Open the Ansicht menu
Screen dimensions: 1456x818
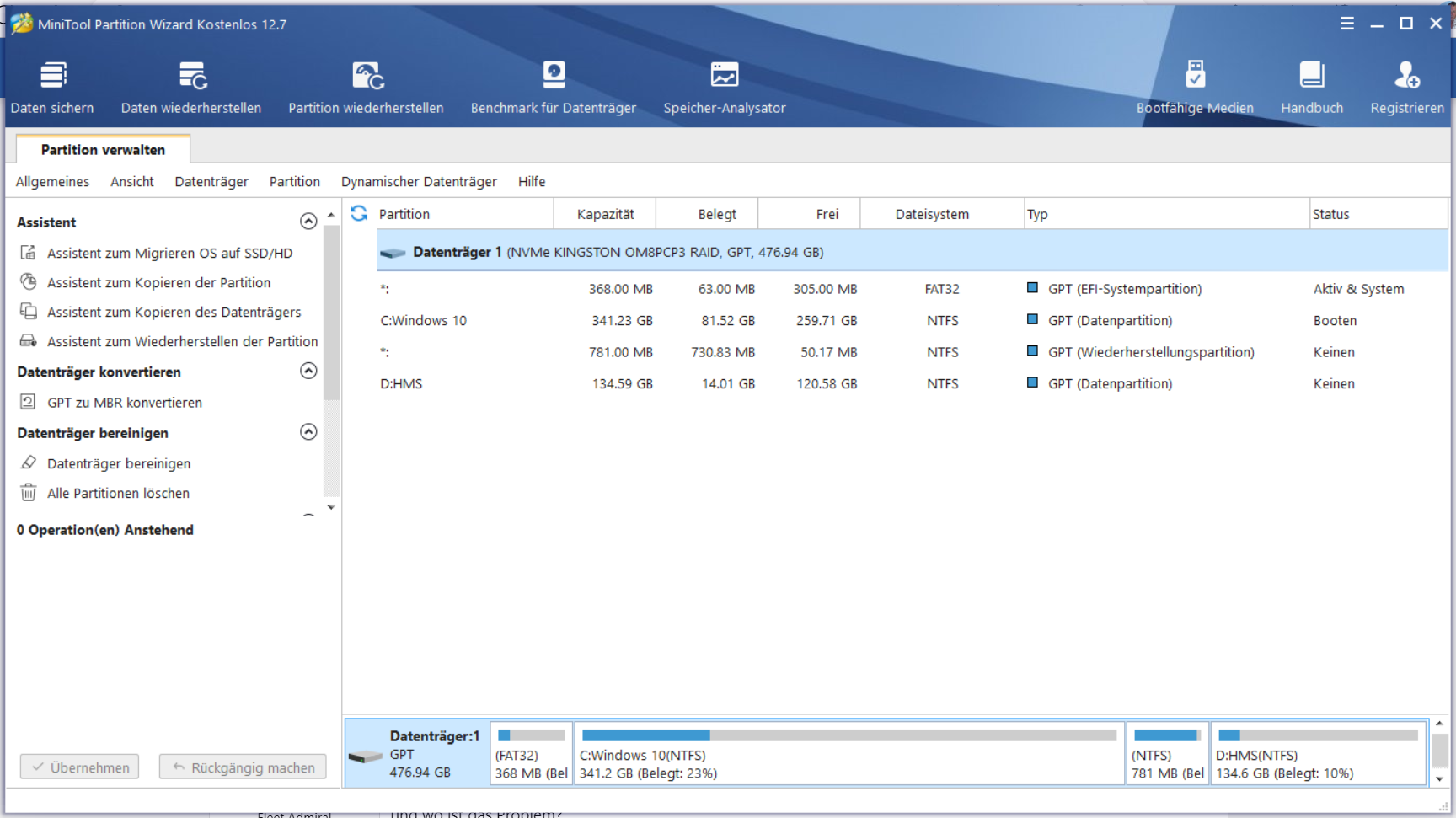[132, 182]
